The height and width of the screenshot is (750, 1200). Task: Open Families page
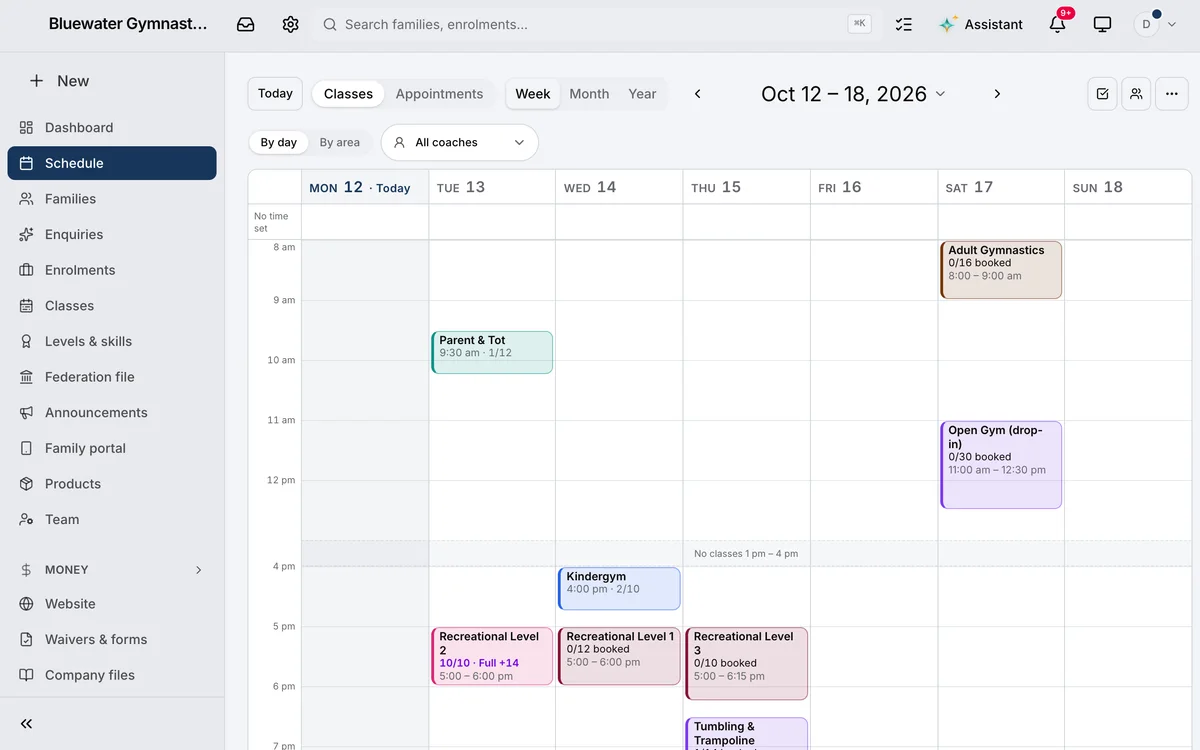pyautogui.click(x=112, y=199)
